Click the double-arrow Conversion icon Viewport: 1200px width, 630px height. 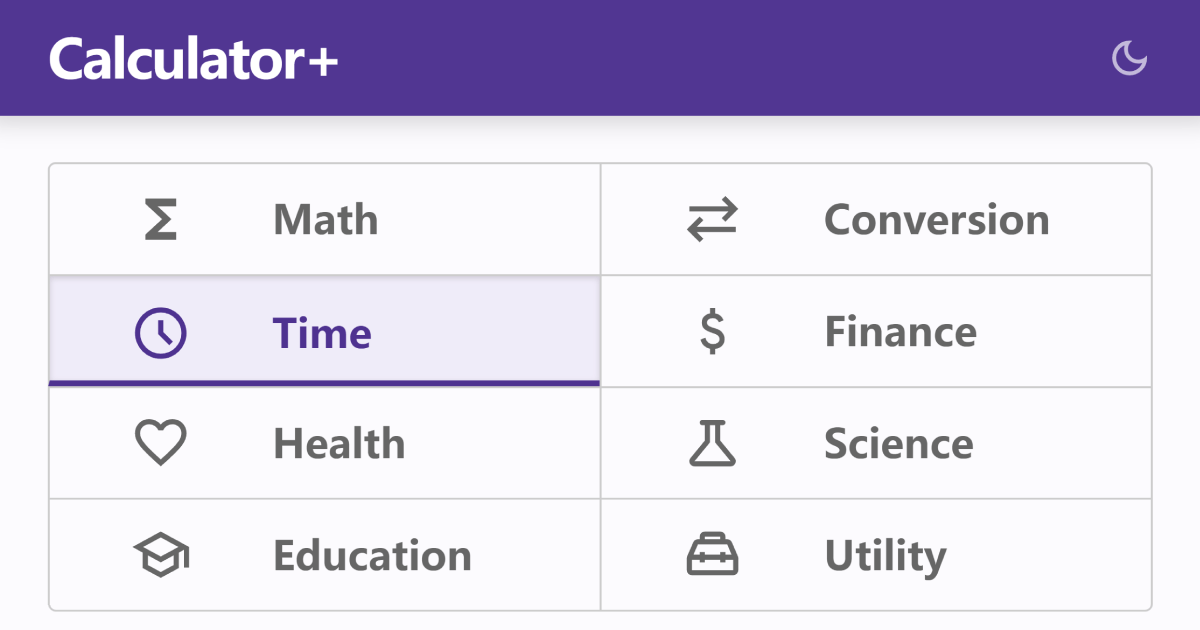[712, 219]
